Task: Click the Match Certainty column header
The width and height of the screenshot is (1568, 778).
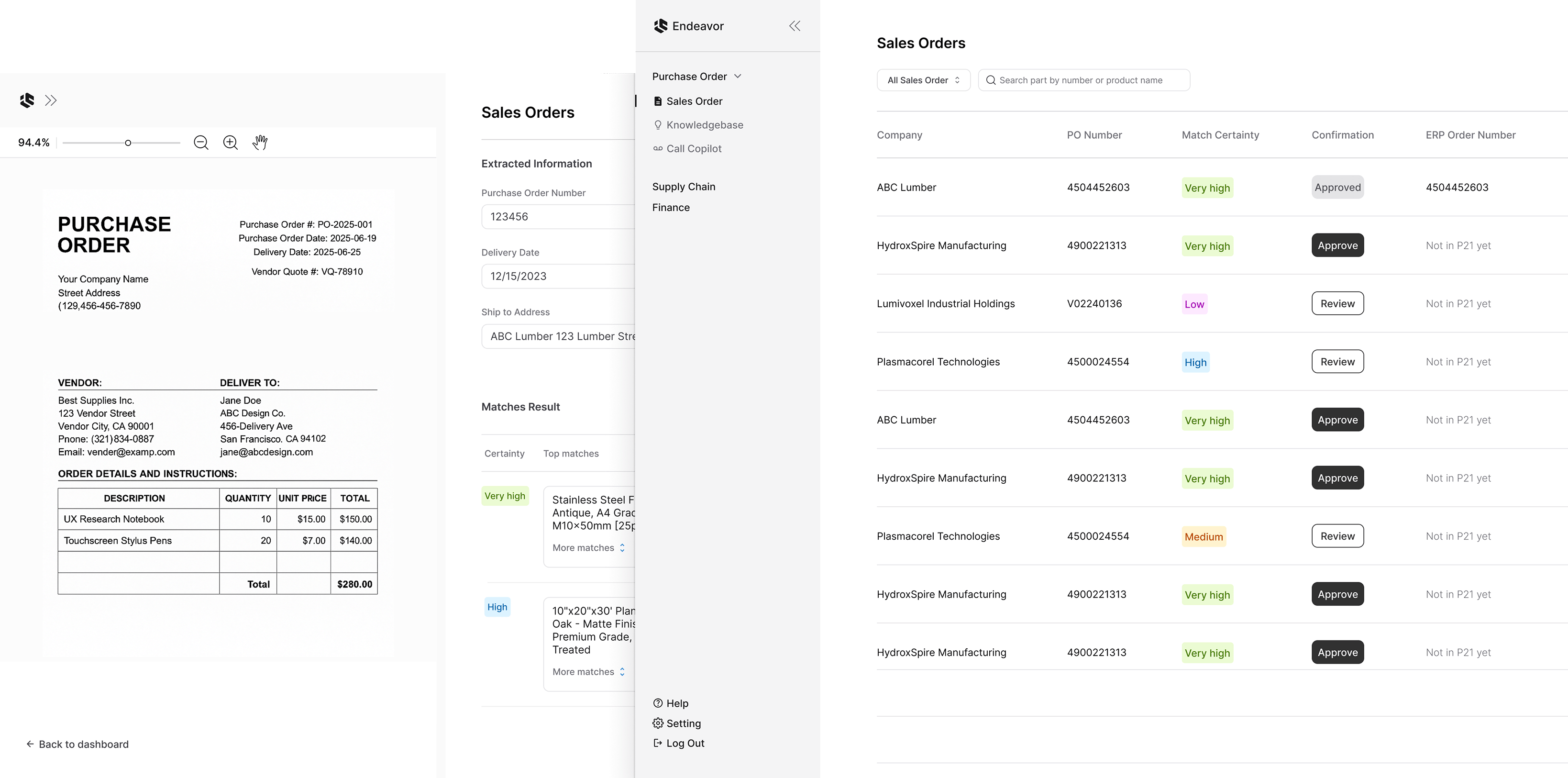Action: (1220, 134)
